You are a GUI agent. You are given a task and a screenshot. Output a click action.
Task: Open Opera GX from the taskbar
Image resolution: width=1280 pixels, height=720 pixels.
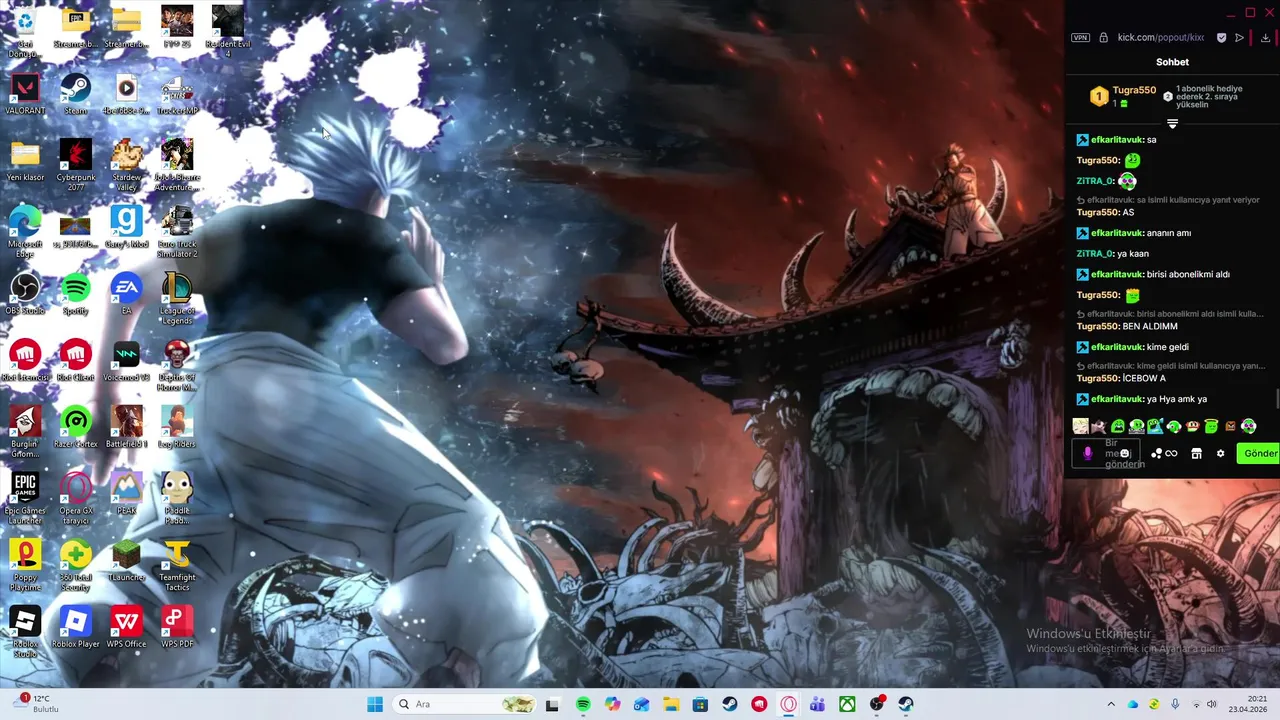[788, 704]
